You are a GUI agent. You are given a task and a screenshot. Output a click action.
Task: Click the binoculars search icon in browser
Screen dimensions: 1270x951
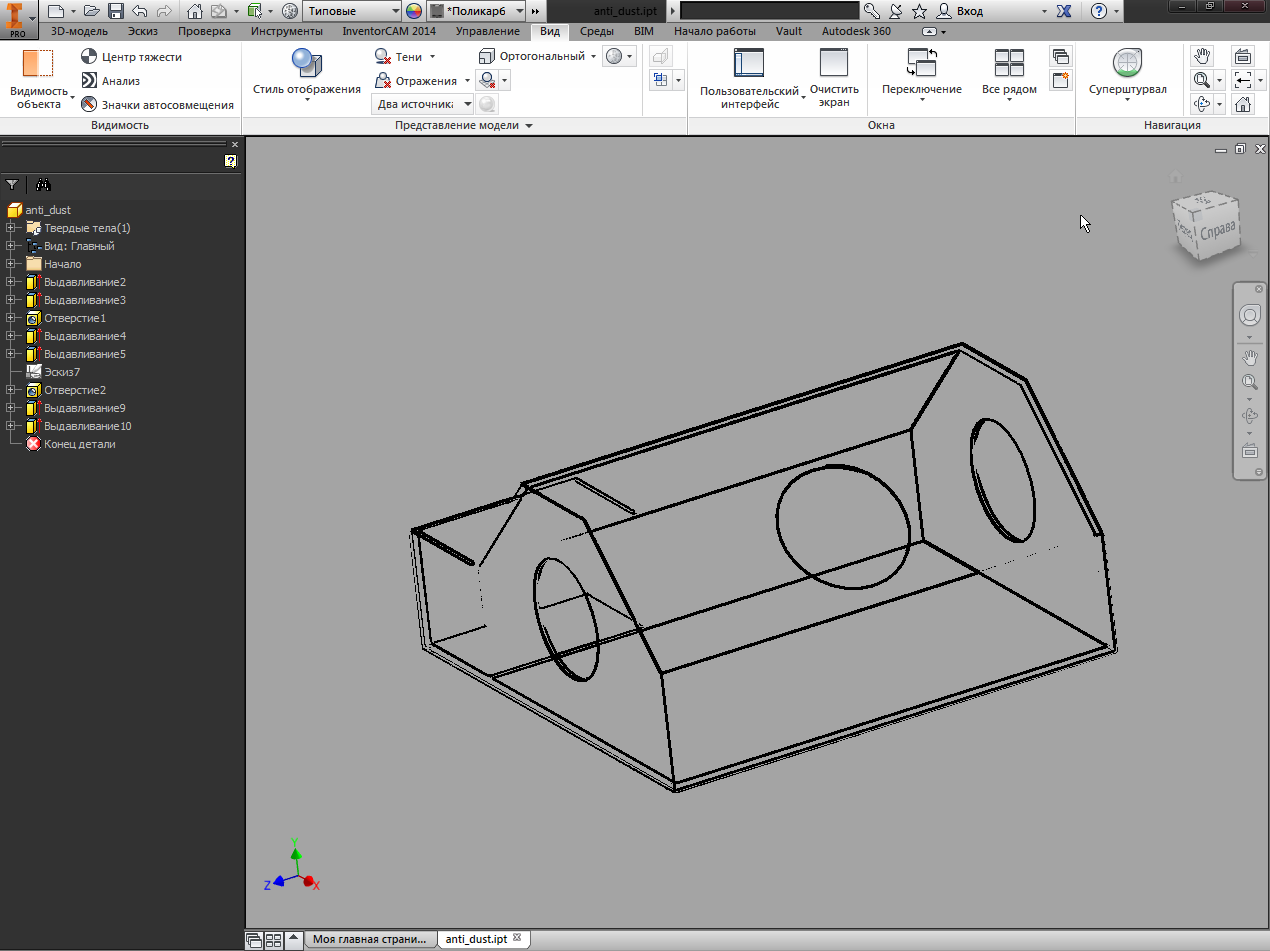pos(43,185)
